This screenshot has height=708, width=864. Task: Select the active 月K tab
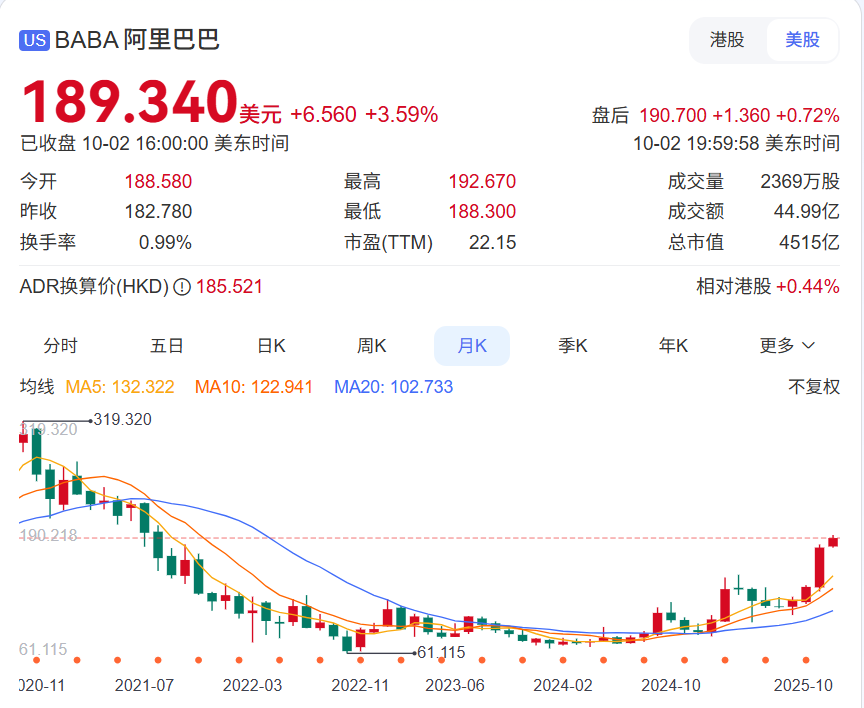click(x=472, y=346)
